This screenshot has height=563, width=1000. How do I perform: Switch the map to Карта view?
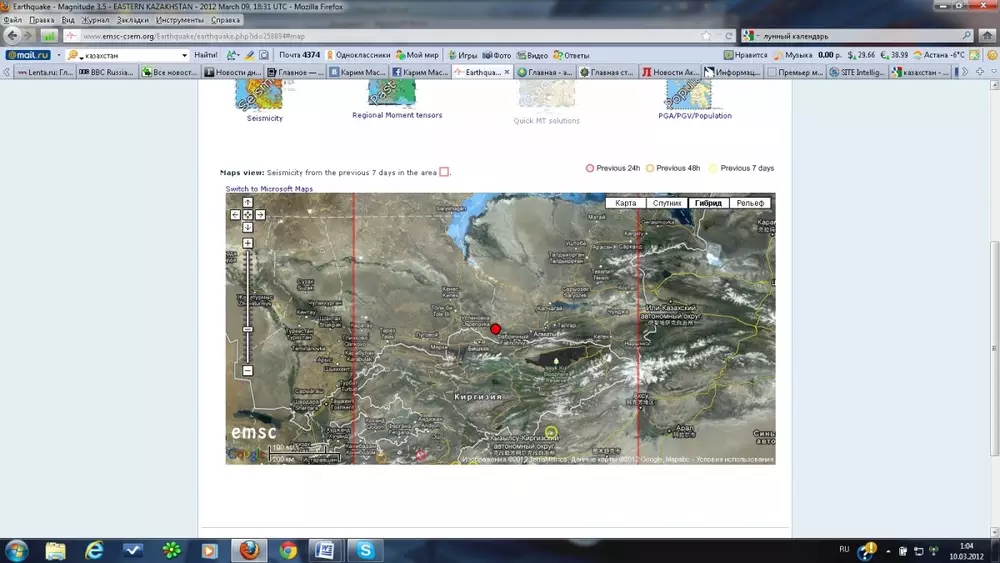[626, 203]
